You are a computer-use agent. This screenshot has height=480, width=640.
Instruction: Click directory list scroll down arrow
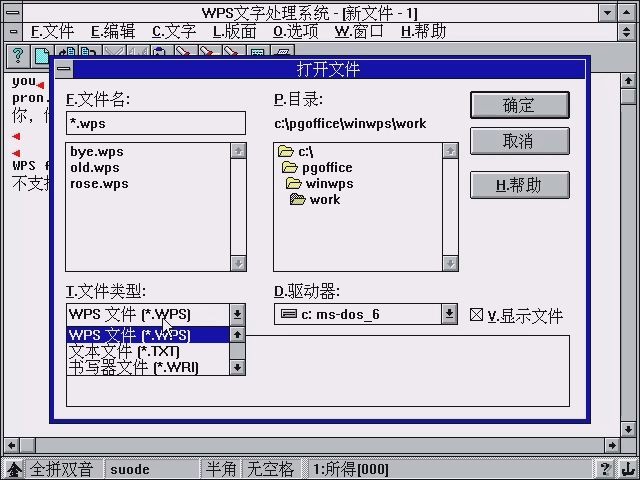pyautogui.click(x=450, y=263)
